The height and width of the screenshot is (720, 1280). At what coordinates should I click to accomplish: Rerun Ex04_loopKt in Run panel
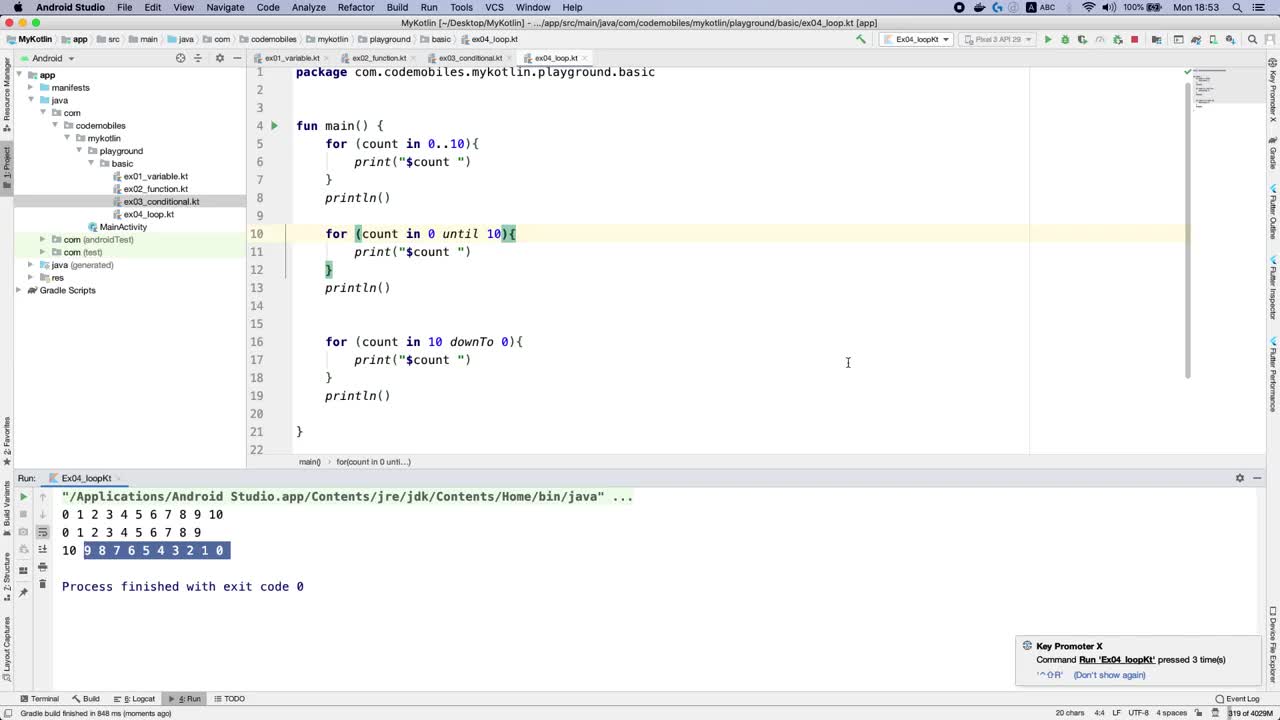coord(24,497)
